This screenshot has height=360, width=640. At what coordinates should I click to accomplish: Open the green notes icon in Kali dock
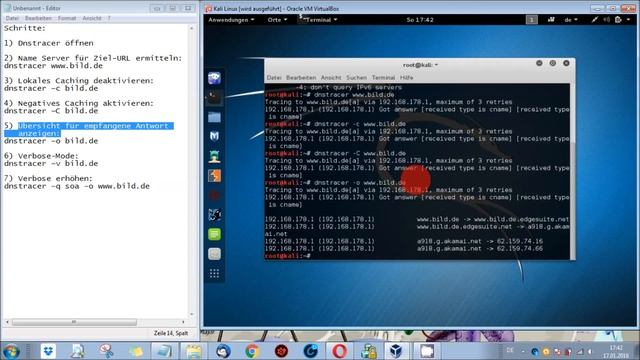(x=214, y=234)
